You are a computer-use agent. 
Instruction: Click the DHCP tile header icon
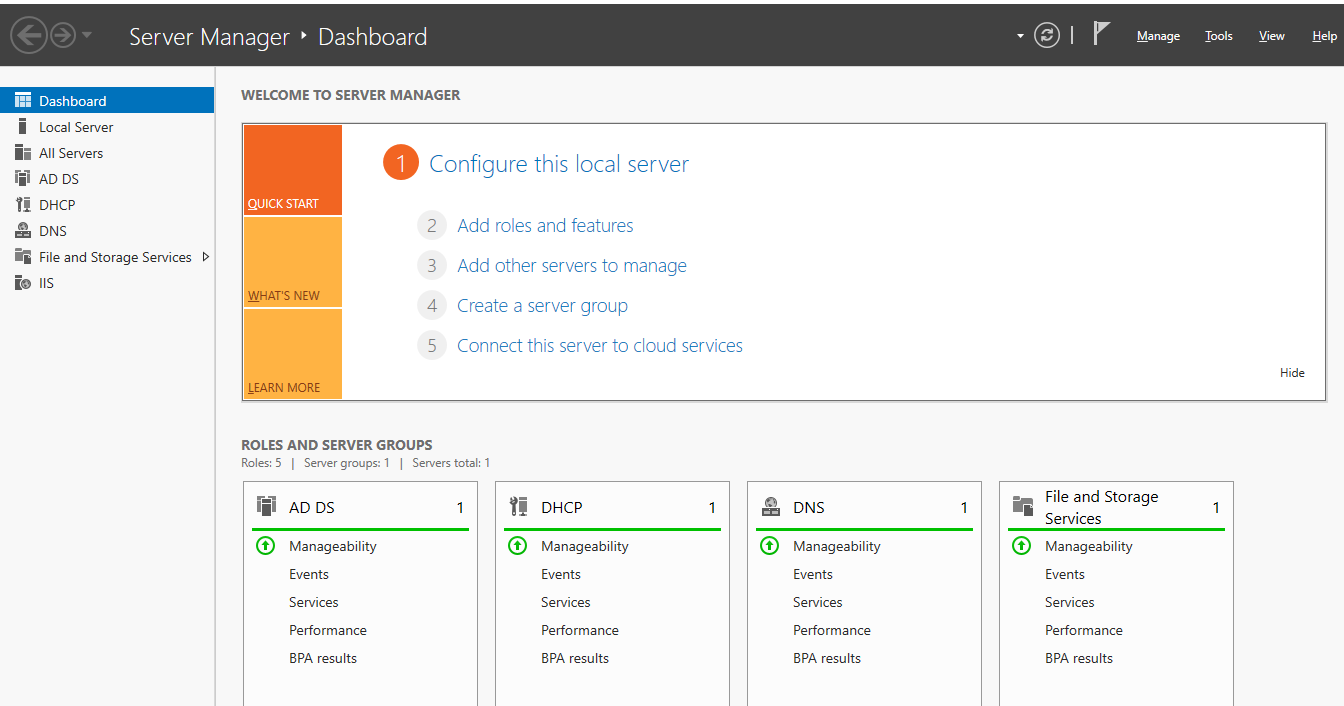point(518,506)
